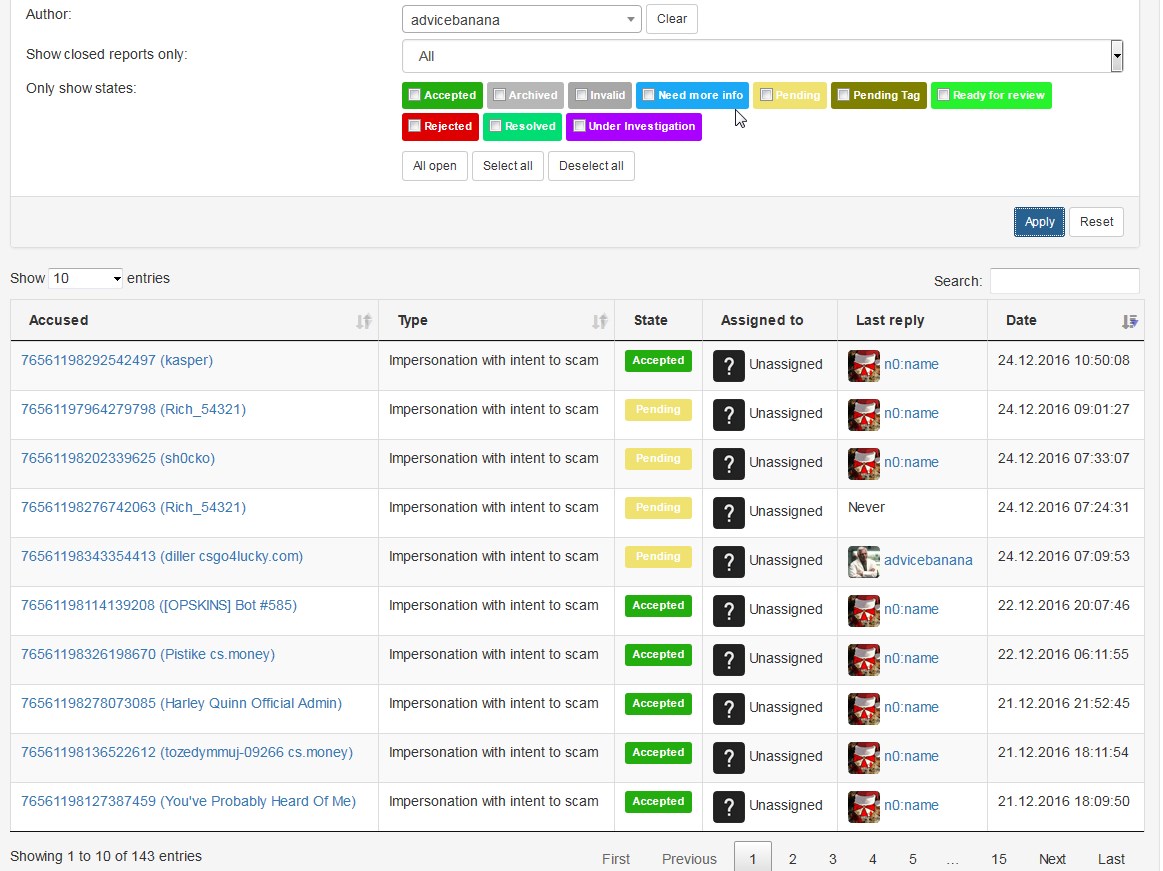
Task: Open report for Harley Quinn Official Admin
Action: click(x=181, y=704)
